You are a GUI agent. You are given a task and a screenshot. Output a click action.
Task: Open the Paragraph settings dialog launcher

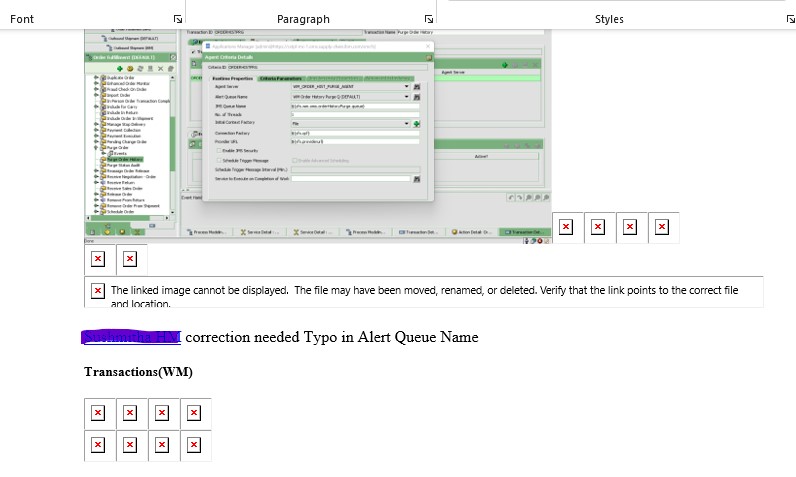tap(429, 19)
